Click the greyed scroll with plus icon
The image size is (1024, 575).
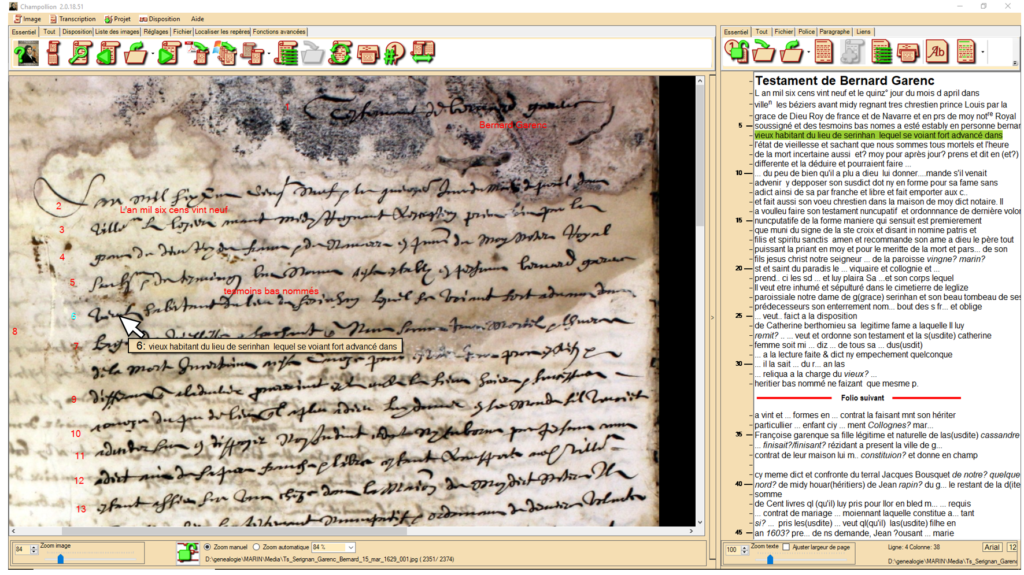852,51
